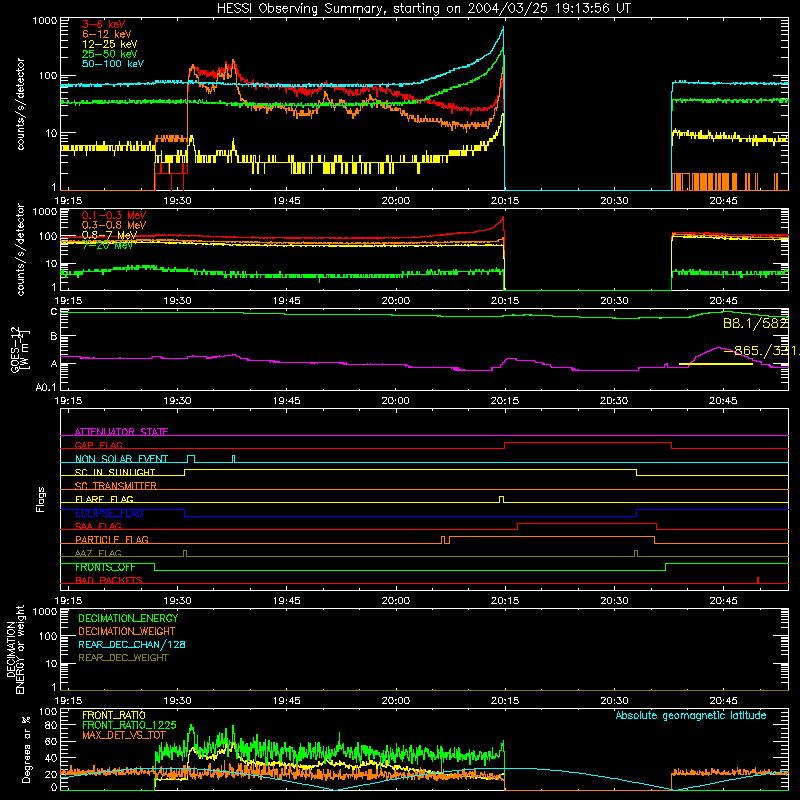800x800 pixels.
Task: Click the FRONT_RATIO legend label in yellow
Action: 114,715
